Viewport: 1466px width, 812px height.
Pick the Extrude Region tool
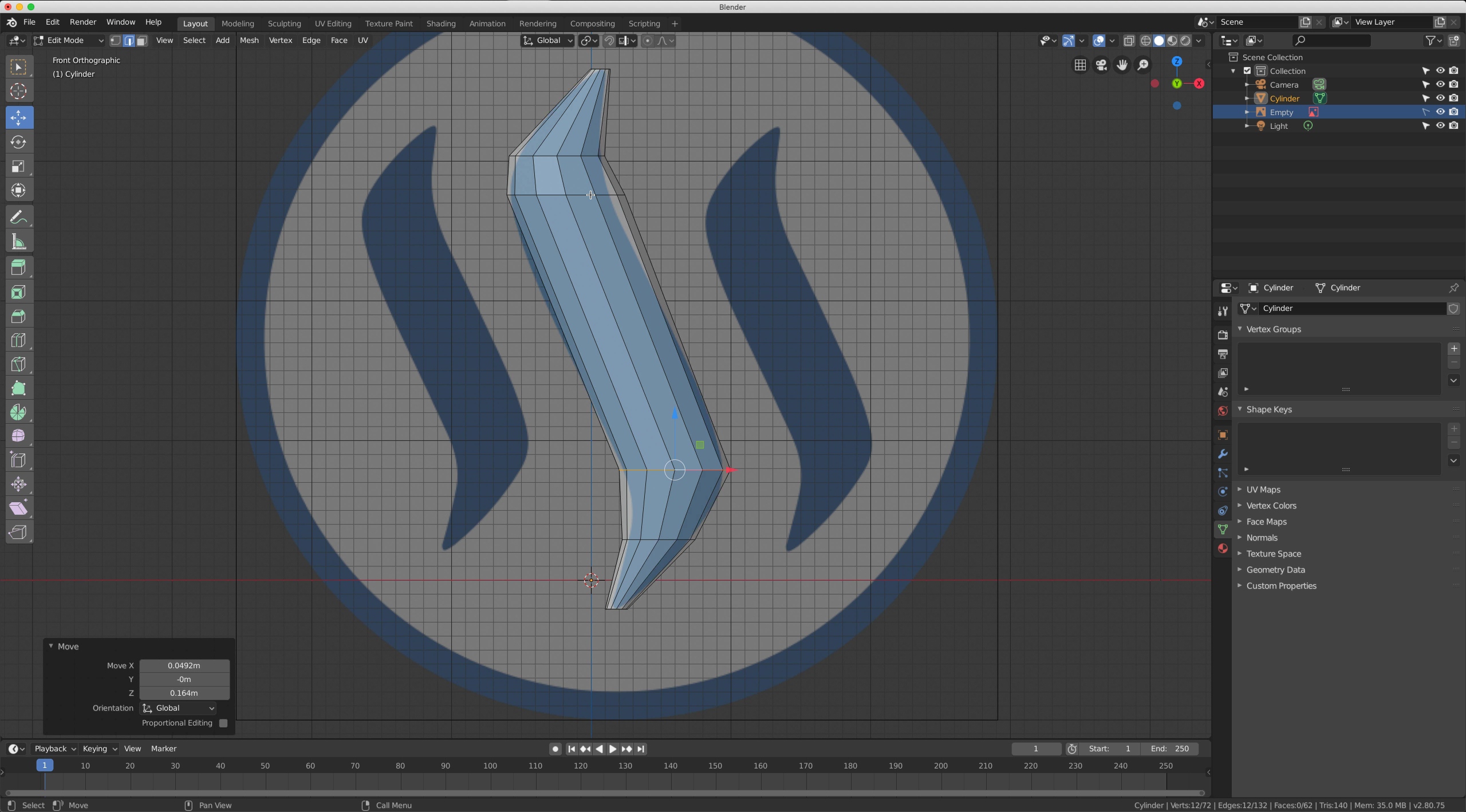point(18,267)
